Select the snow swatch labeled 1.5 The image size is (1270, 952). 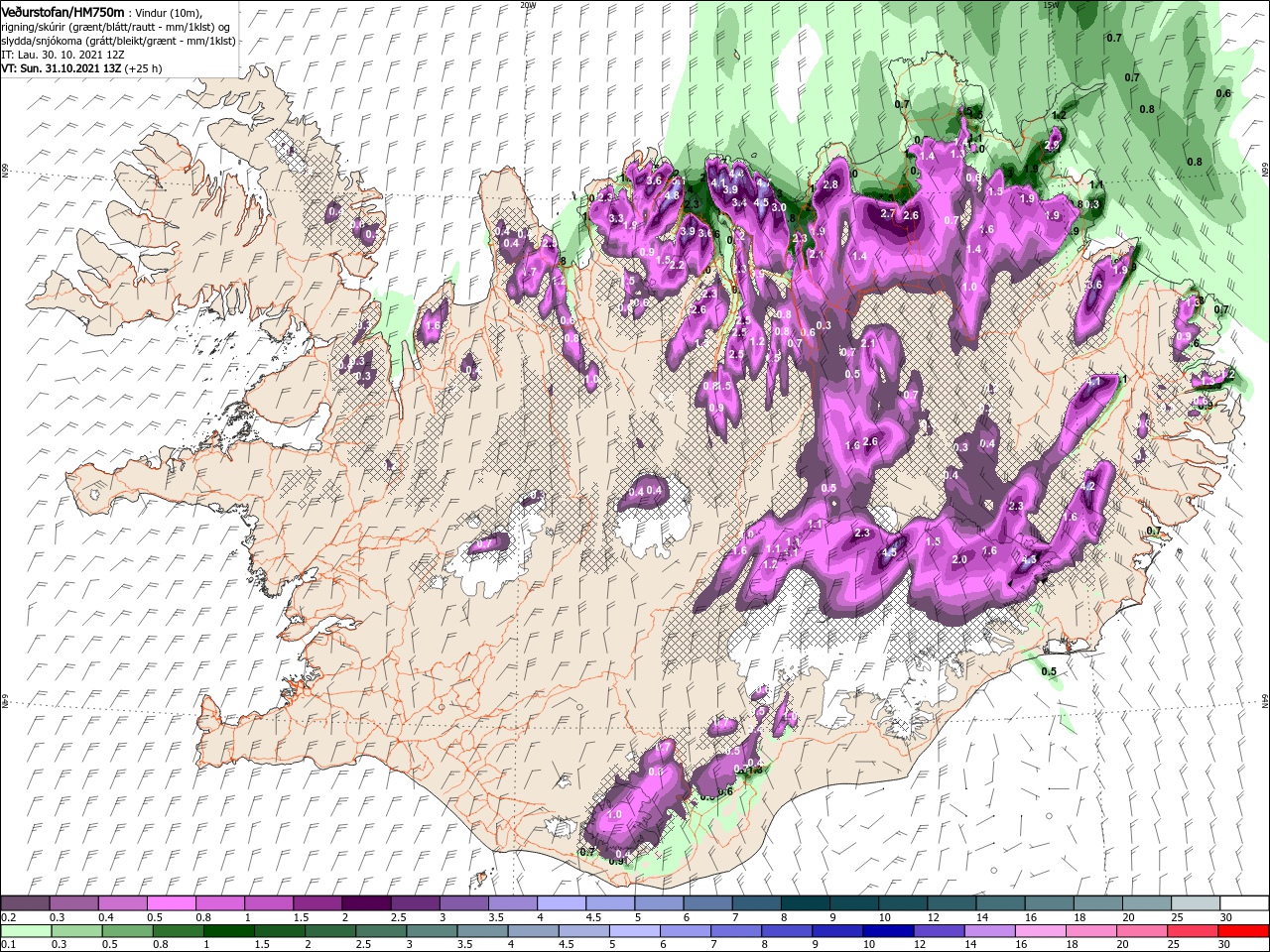pyautogui.click(x=317, y=903)
